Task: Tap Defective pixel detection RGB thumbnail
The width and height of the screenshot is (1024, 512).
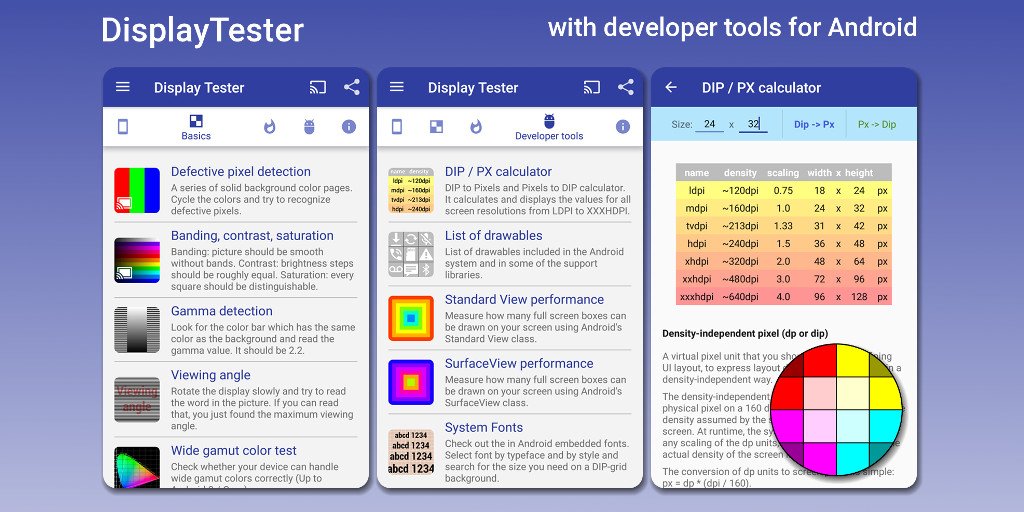Action: coord(137,190)
